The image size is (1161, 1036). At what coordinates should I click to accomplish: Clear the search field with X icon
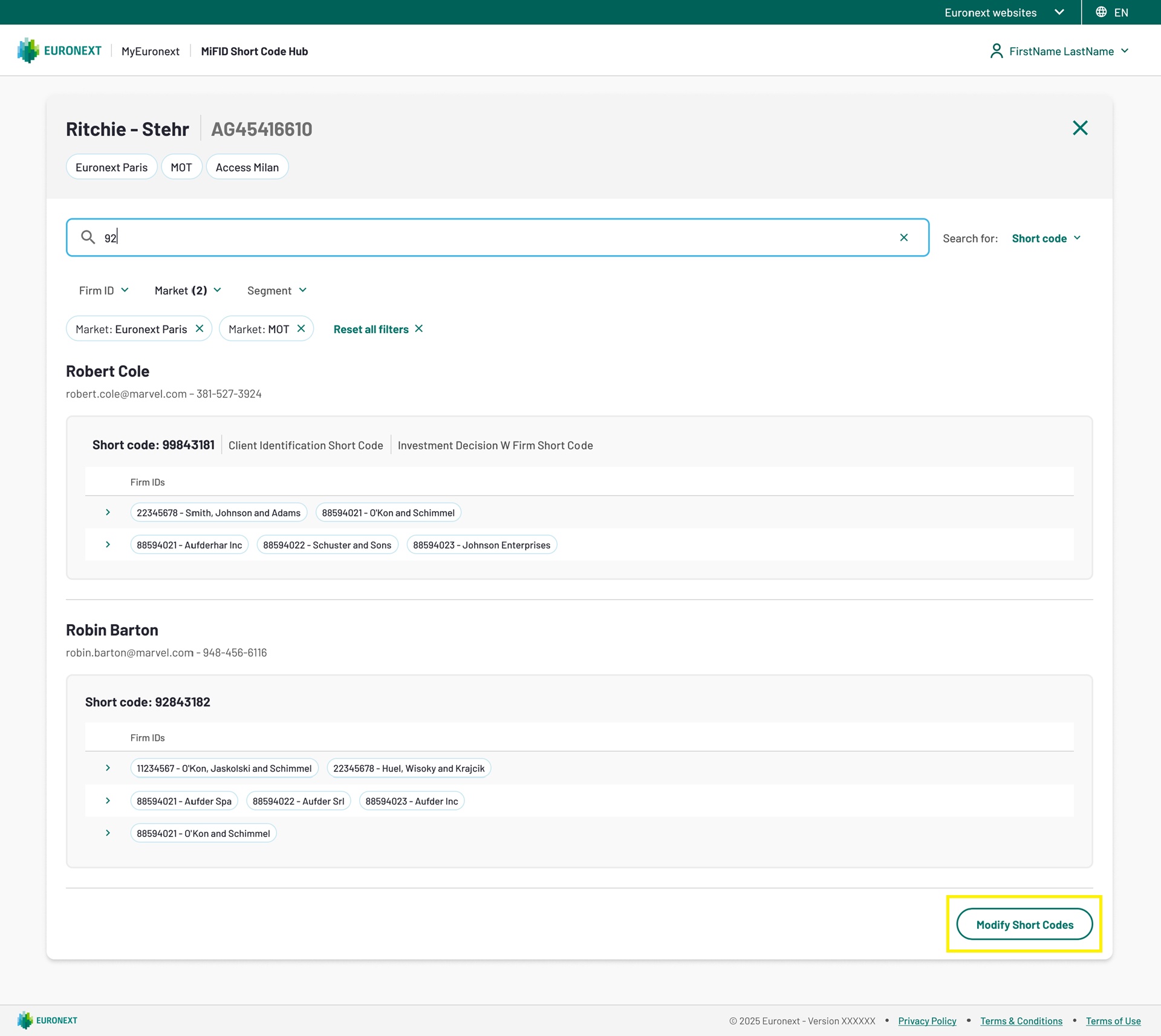click(x=903, y=238)
